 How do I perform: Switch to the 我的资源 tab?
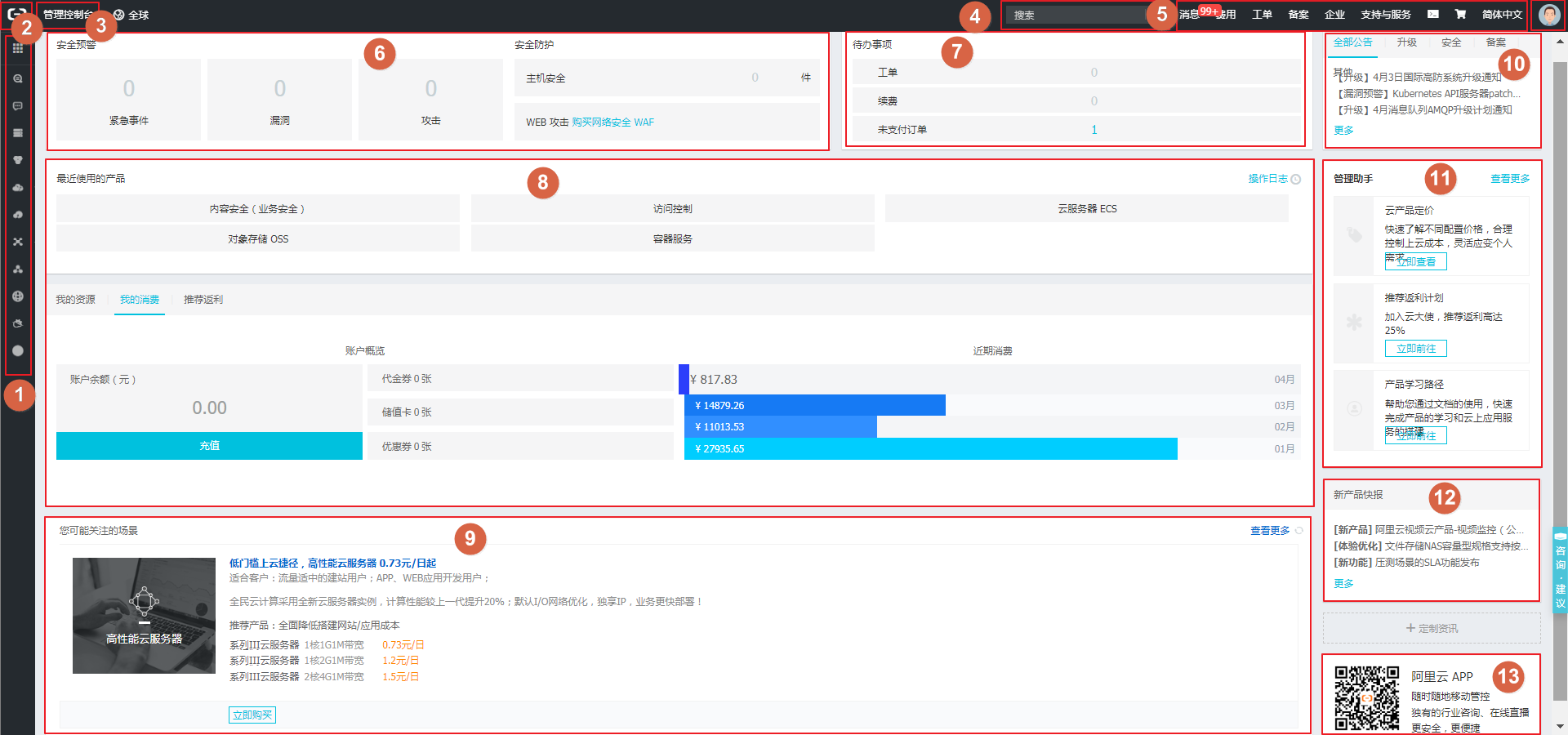(75, 300)
